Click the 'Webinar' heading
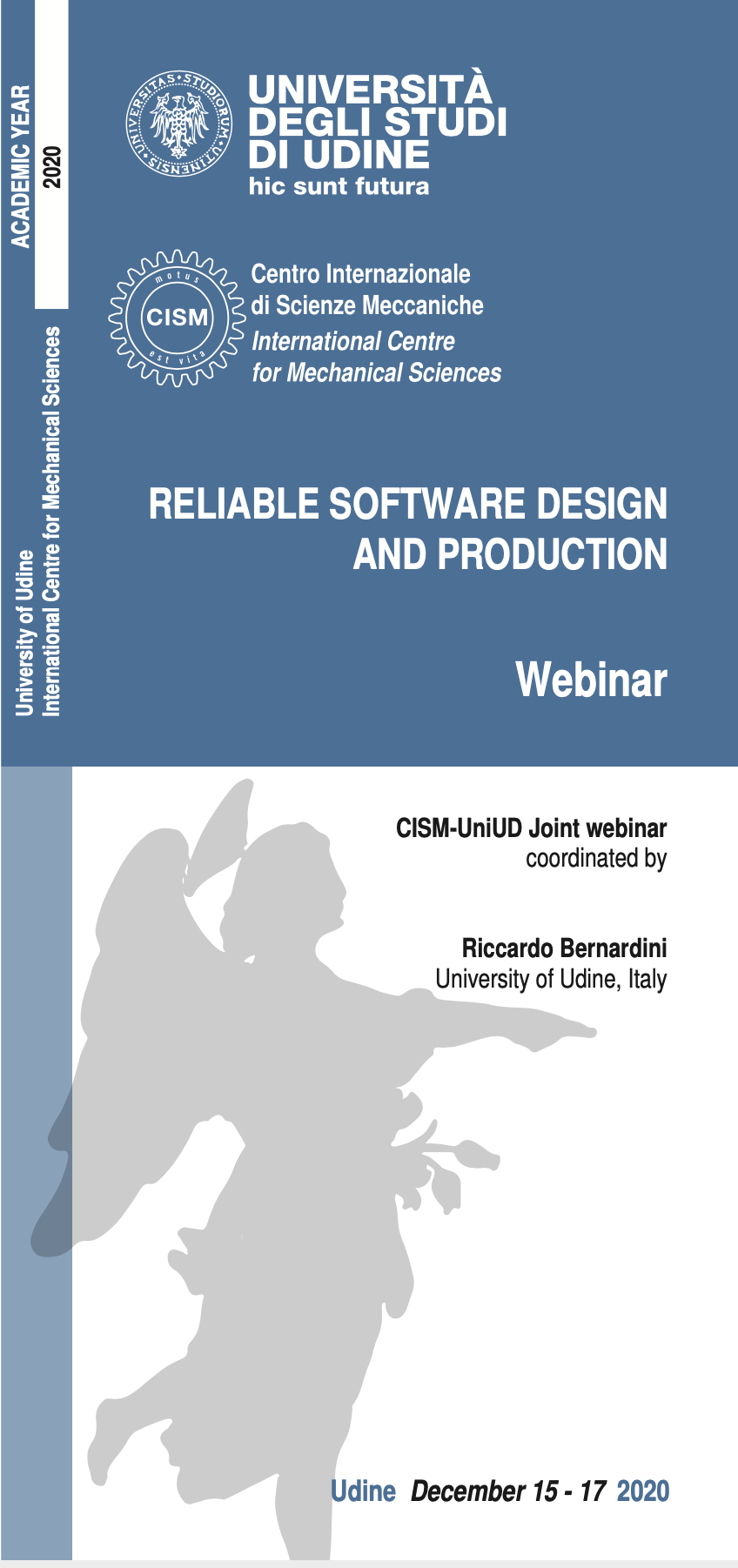Screen dimensions: 738x1568 tap(592, 680)
